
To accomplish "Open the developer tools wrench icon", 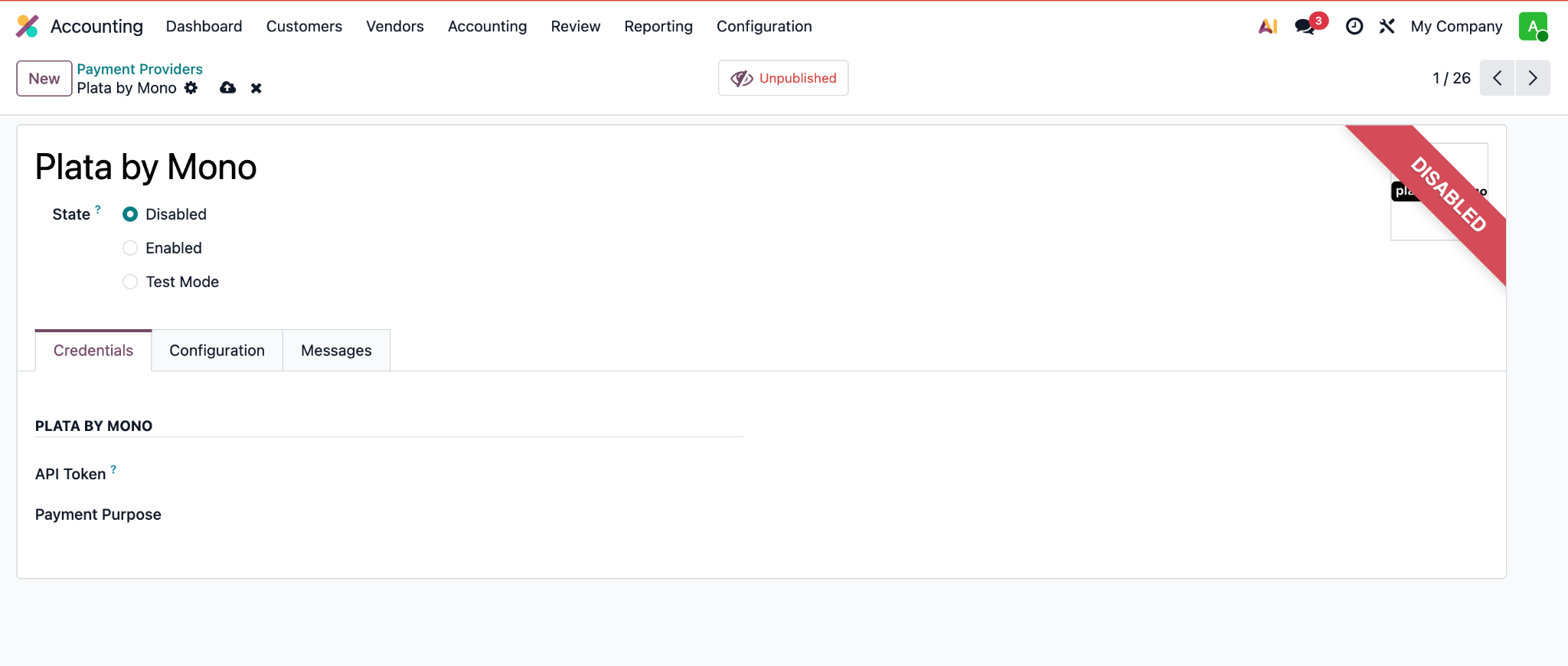I will click(x=1387, y=26).
